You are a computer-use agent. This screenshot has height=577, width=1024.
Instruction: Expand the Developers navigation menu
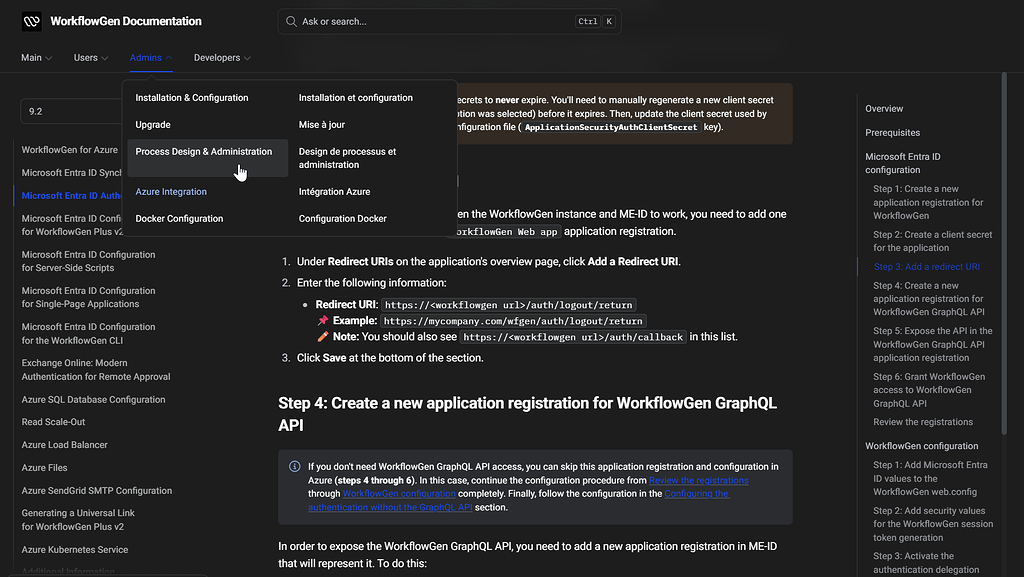[221, 58]
